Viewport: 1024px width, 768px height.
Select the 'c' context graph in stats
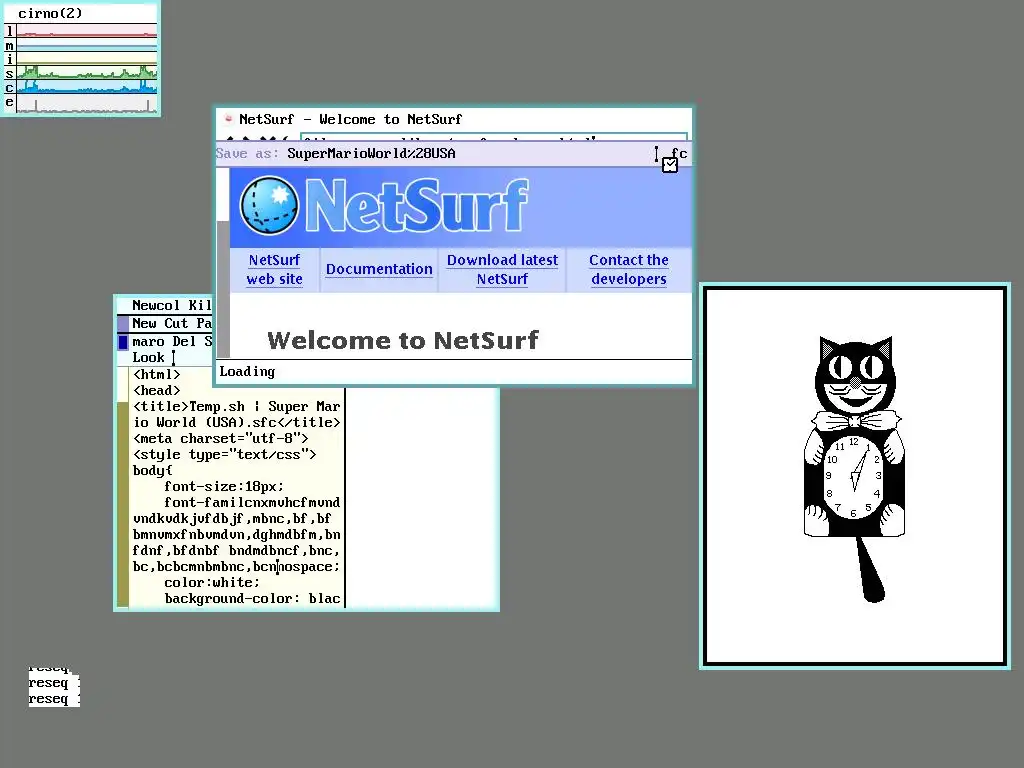click(x=87, y=86)
